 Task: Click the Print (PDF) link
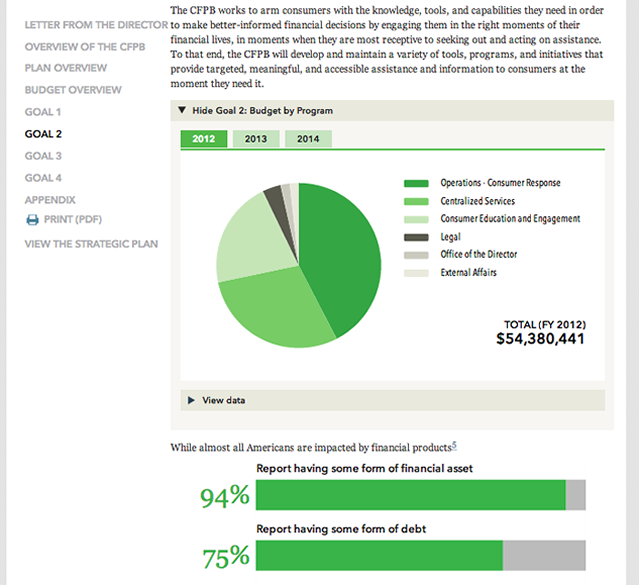73,220
